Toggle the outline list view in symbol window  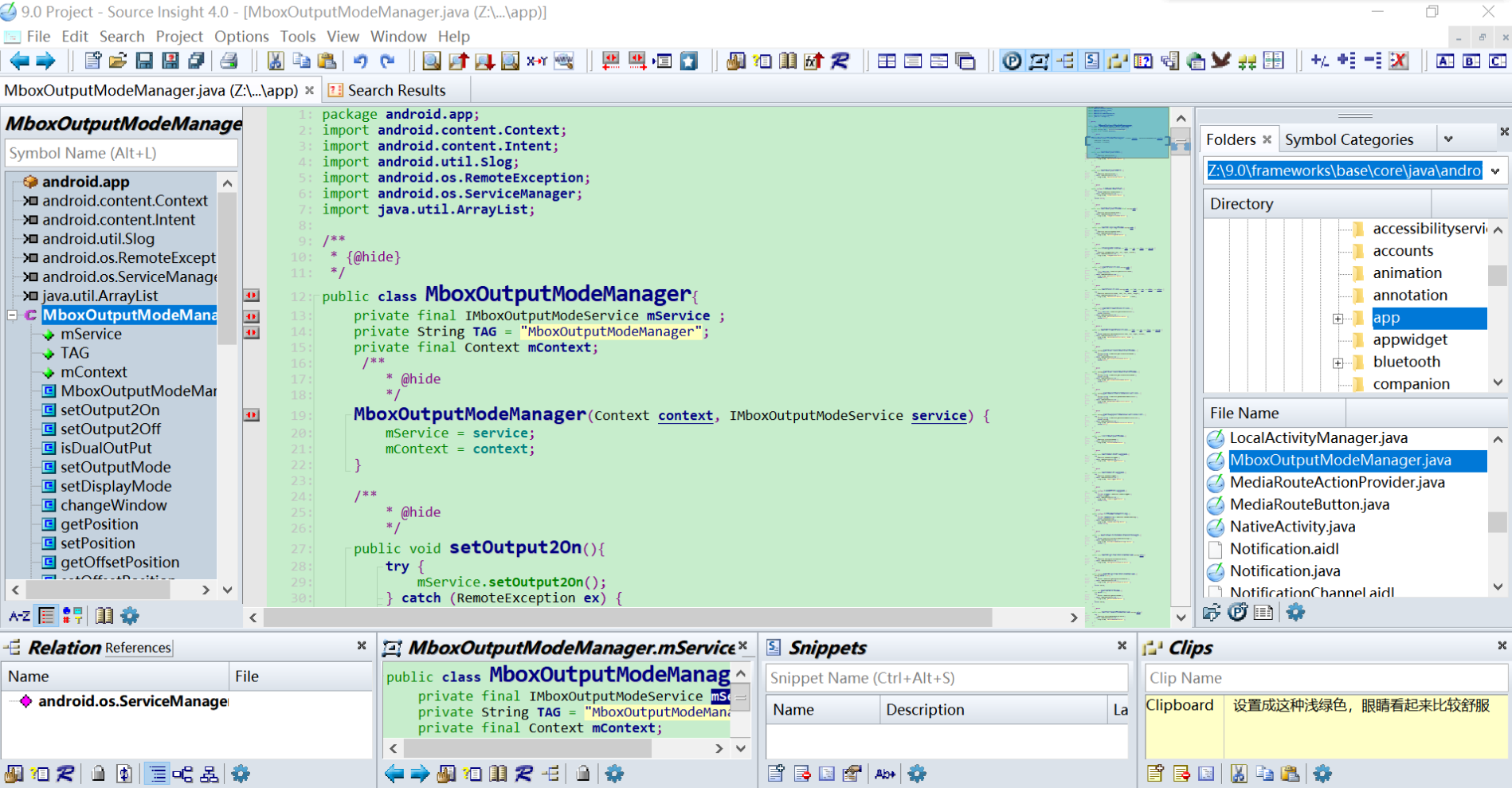47,615
